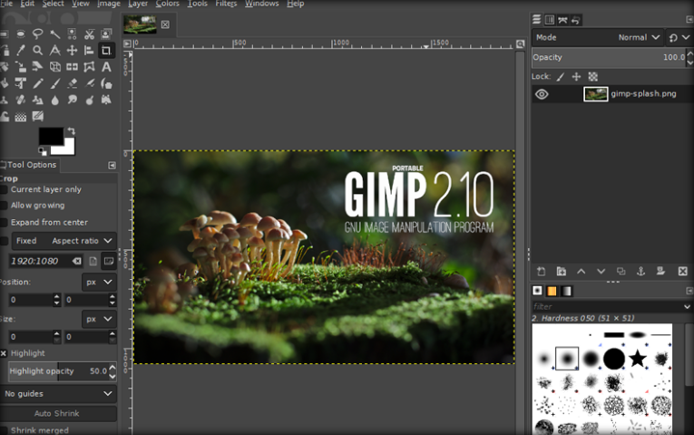Select the Blur/Sharpen droplet tool
Image resolution: width=694 pixels, height=435 pixels.
[x=55, y=100]
